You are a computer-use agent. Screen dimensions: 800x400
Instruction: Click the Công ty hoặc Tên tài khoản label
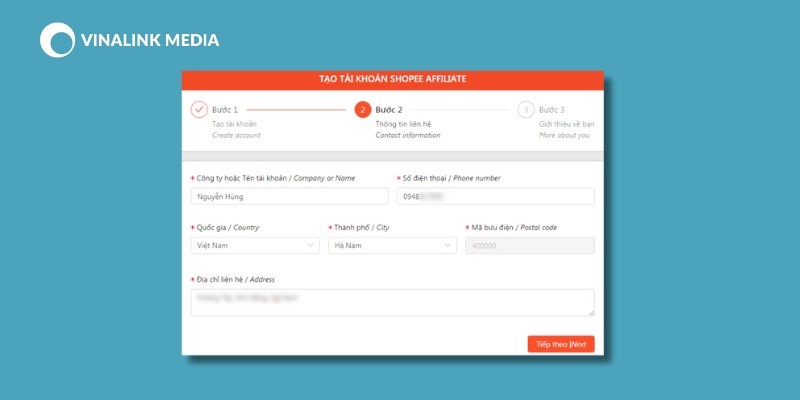(273, 178)
